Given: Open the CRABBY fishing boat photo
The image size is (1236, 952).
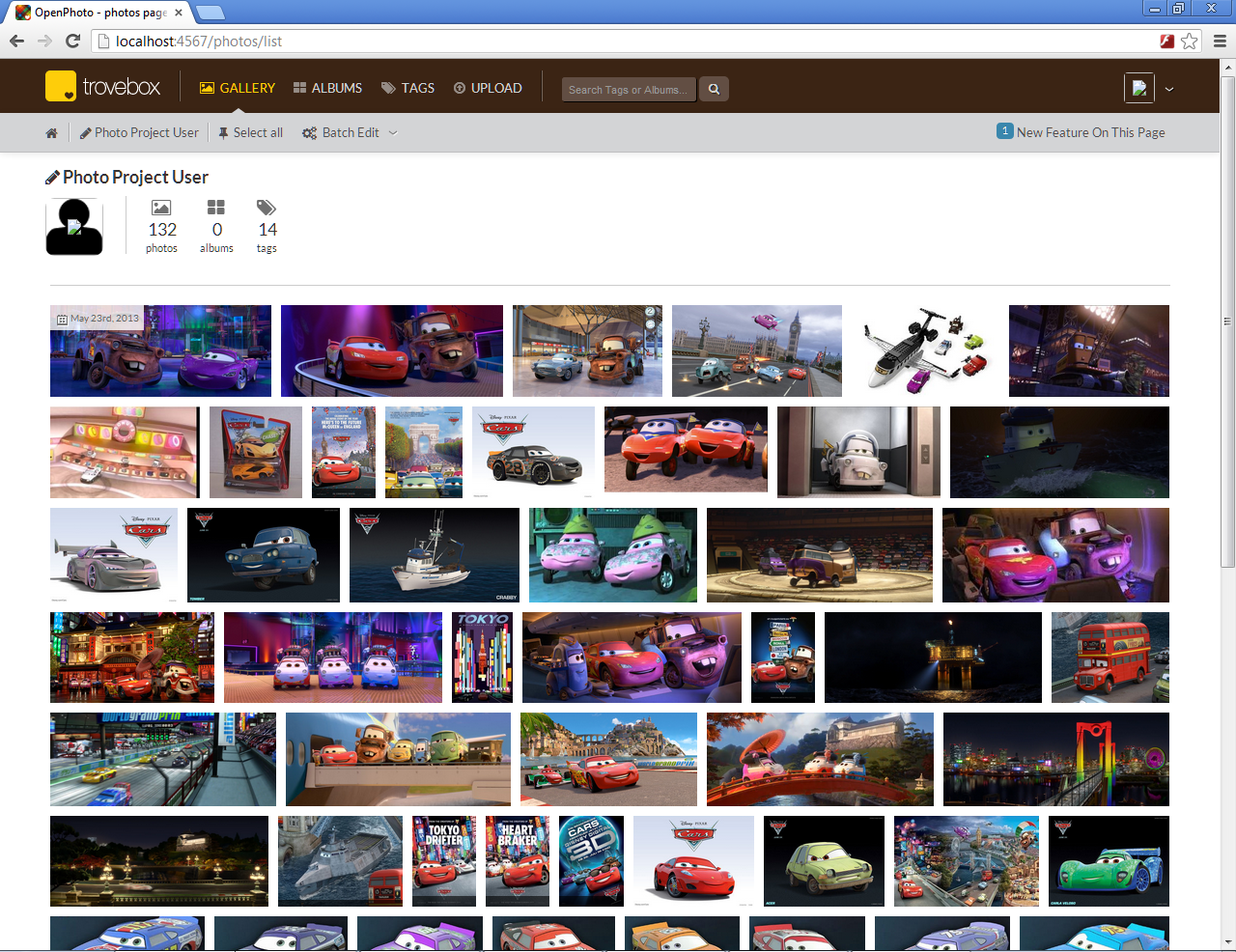Looking at the screenshot, I should (x=435, y=555).
